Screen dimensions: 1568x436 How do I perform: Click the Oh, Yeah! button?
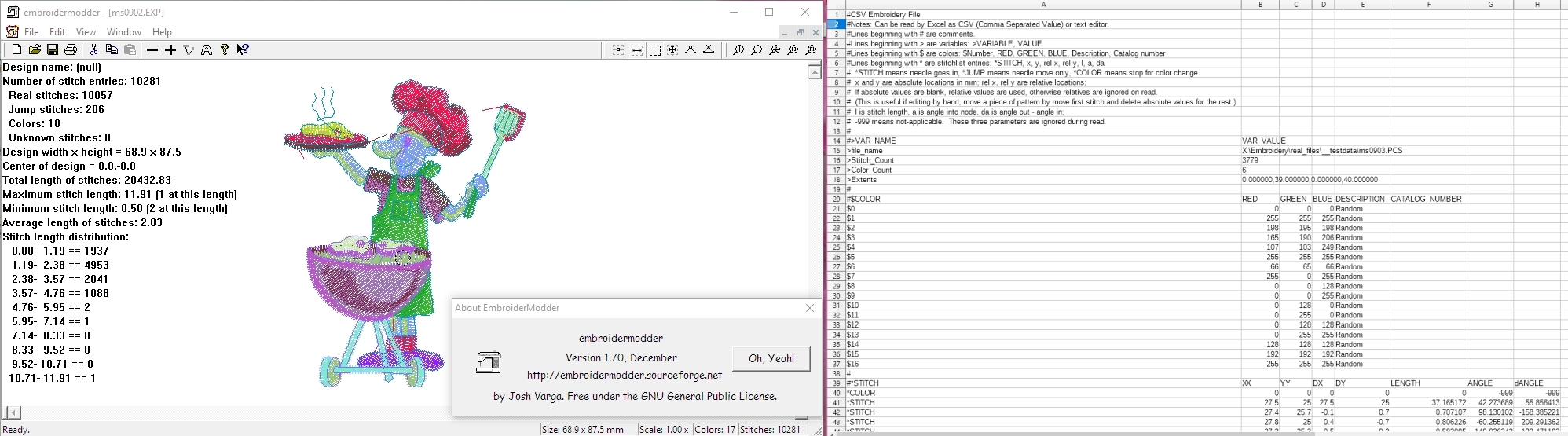(x=771, y=358)
